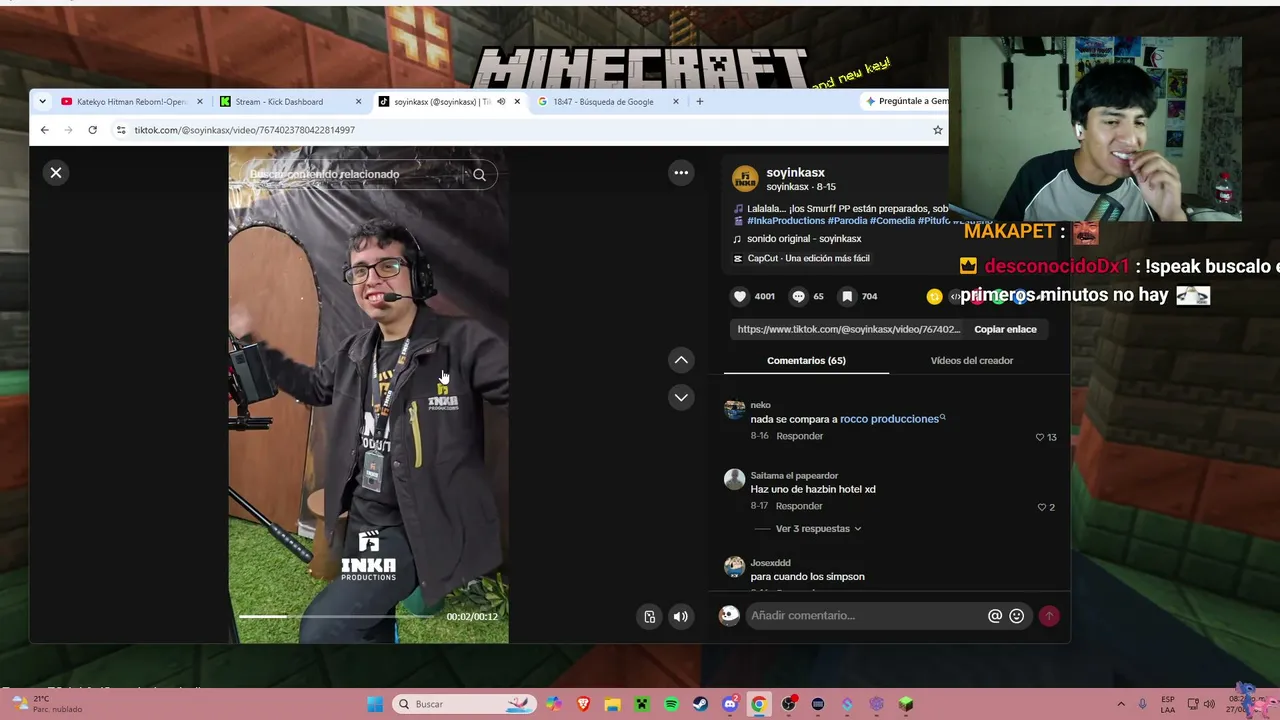Reply to Saitama el papeardor's comment
1280x720 pixels.
pyautogui.click(x=799, y=506)
